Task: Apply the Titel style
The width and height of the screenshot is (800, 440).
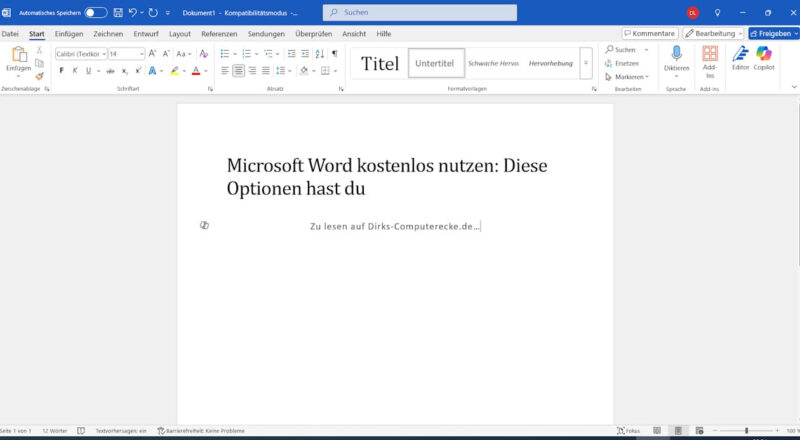Action: pyautogui.click(x=380, y=63)
